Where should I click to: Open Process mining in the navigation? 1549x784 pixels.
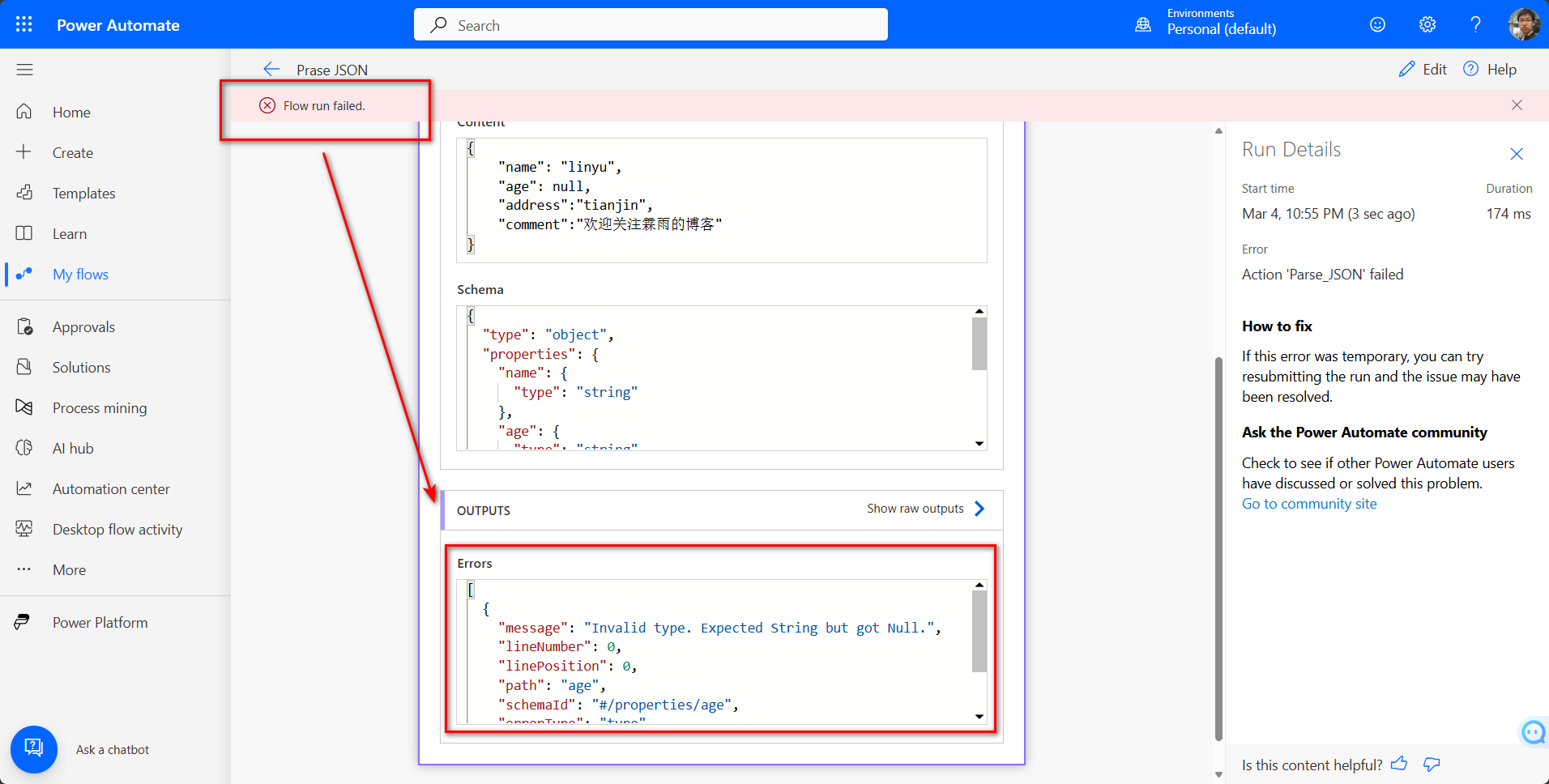coord(100,408)
